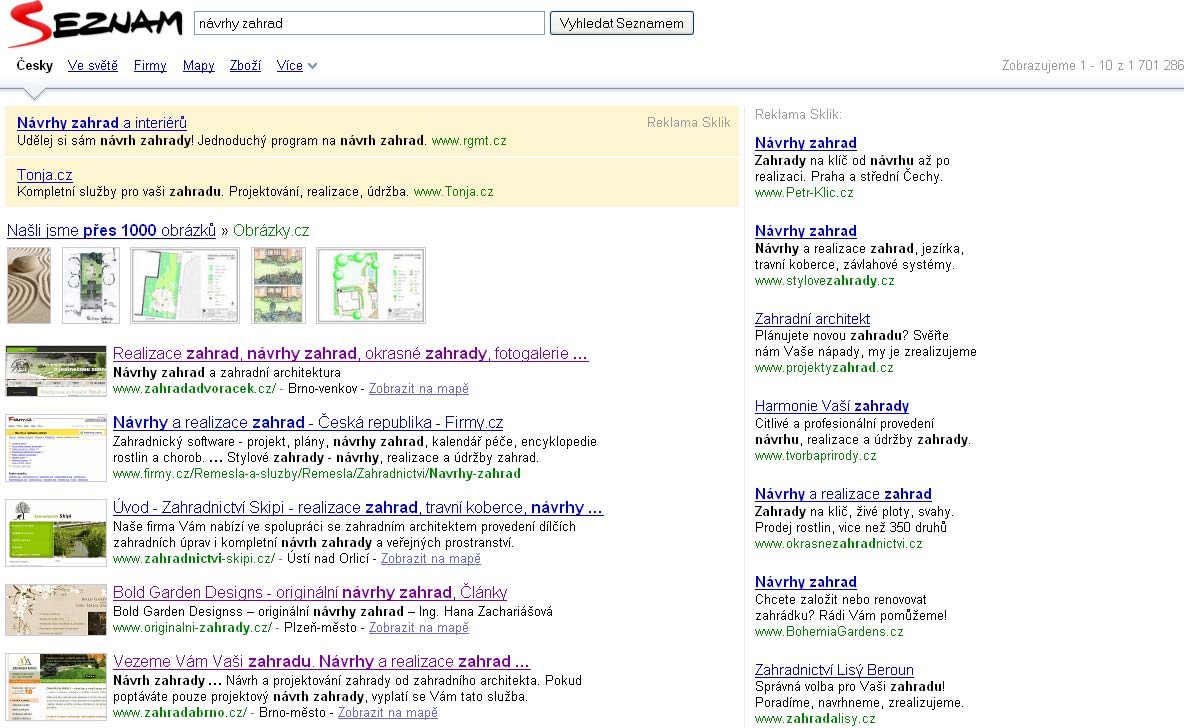This screenshot has width=1184, height=728.
Task: Expand the Více dropdown
Action: point(296,66)
